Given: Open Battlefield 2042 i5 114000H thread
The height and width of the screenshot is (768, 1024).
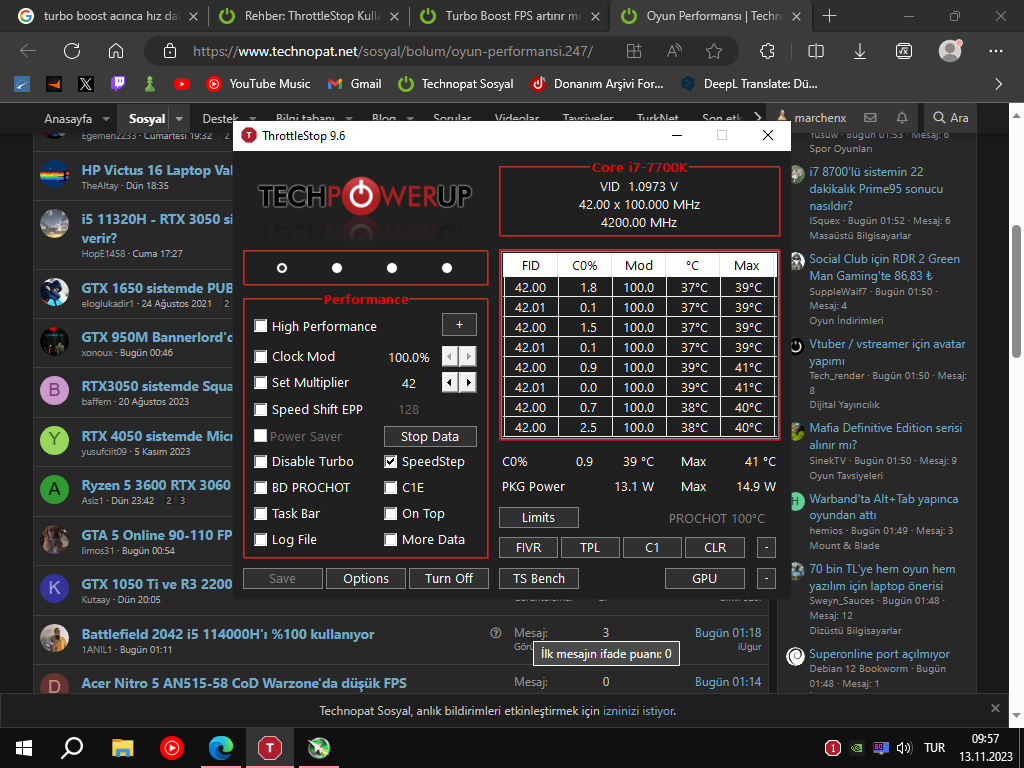Looking at the screenshot, I should pos(228,634).
